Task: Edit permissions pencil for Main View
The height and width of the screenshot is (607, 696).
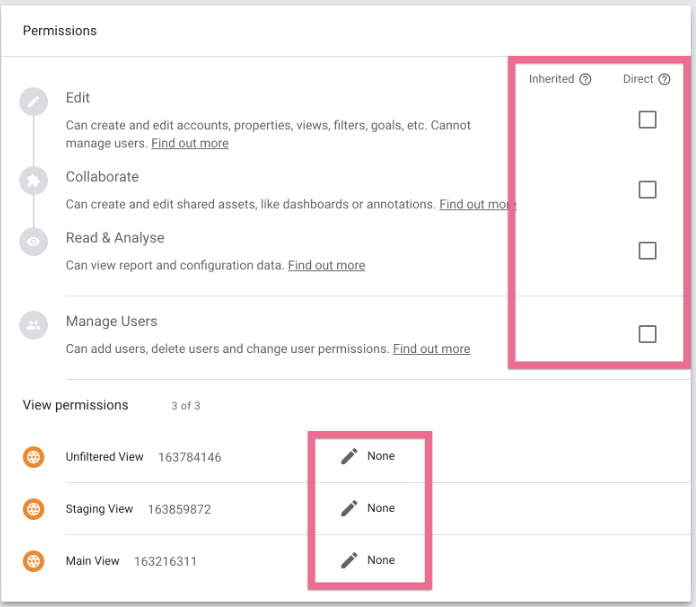Action: (349, 560)
